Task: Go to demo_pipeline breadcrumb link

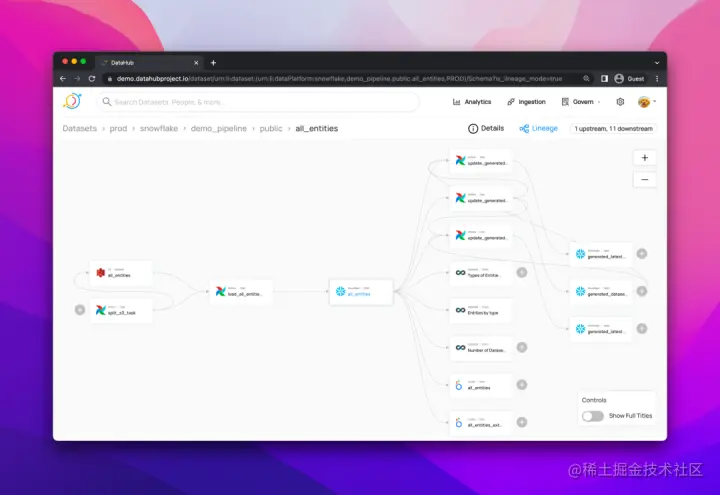Action: (219, 129)
